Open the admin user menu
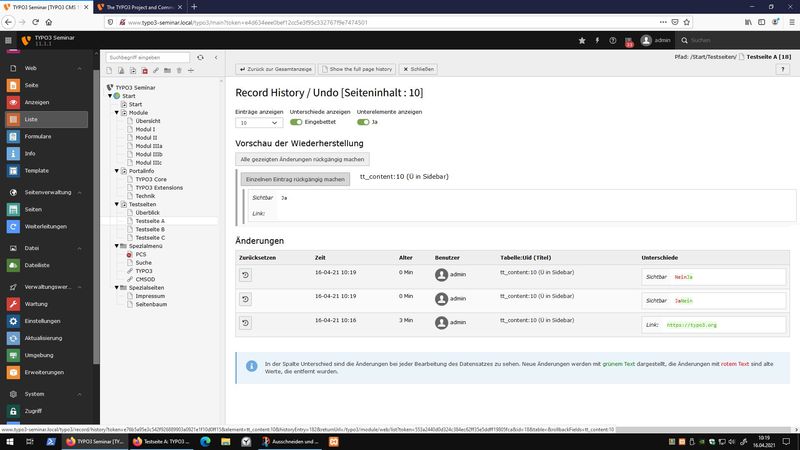The width and height of the screenshot is (800, 450). (x=656, y=40)
